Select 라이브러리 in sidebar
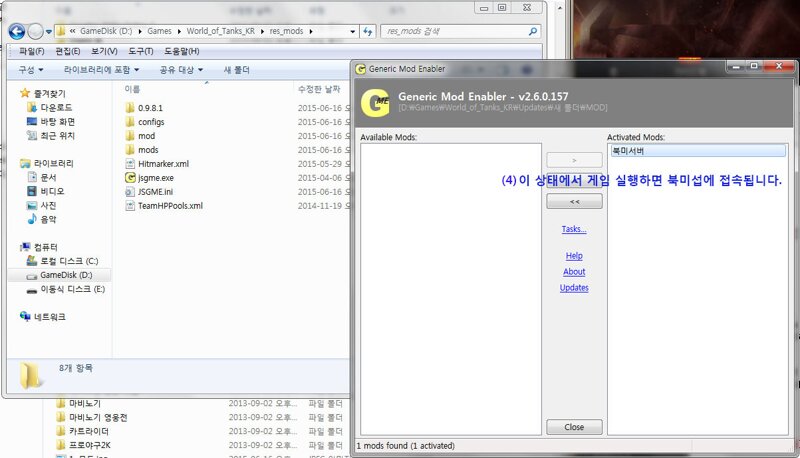 click(53, 163)
